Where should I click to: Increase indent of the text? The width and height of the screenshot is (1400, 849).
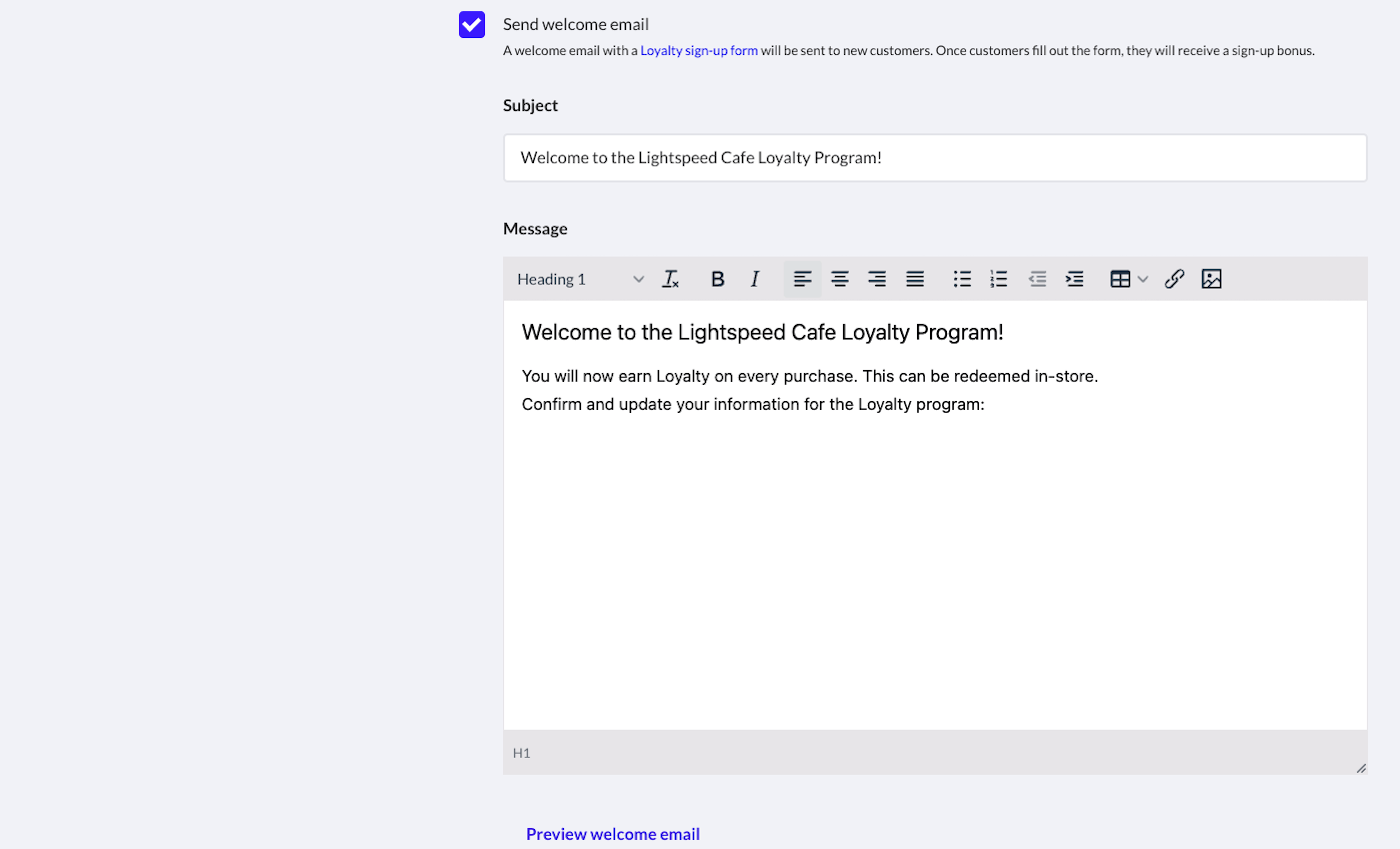1075,279
